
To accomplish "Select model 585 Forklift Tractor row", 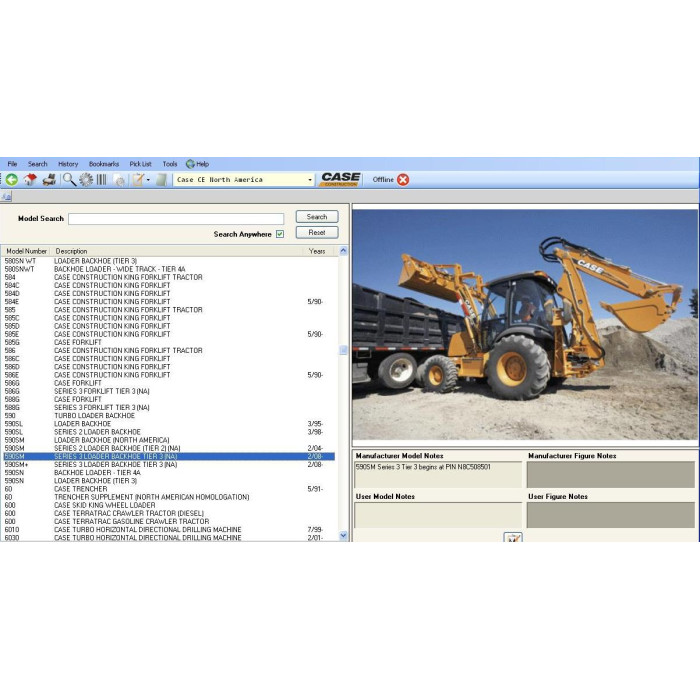I will tap(169, 309).
